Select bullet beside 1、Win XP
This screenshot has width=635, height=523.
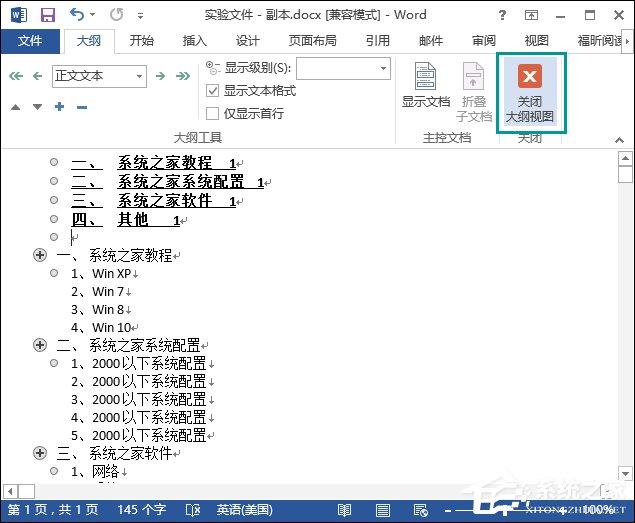click(54, 273)
